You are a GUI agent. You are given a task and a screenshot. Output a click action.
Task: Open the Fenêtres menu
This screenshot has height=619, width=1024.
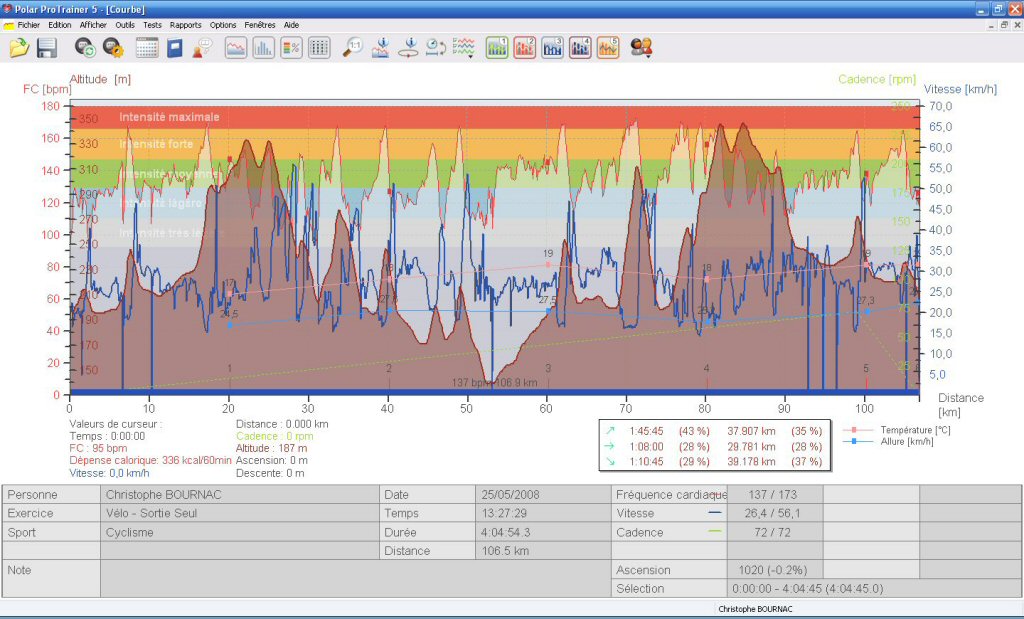pos(260,25)
